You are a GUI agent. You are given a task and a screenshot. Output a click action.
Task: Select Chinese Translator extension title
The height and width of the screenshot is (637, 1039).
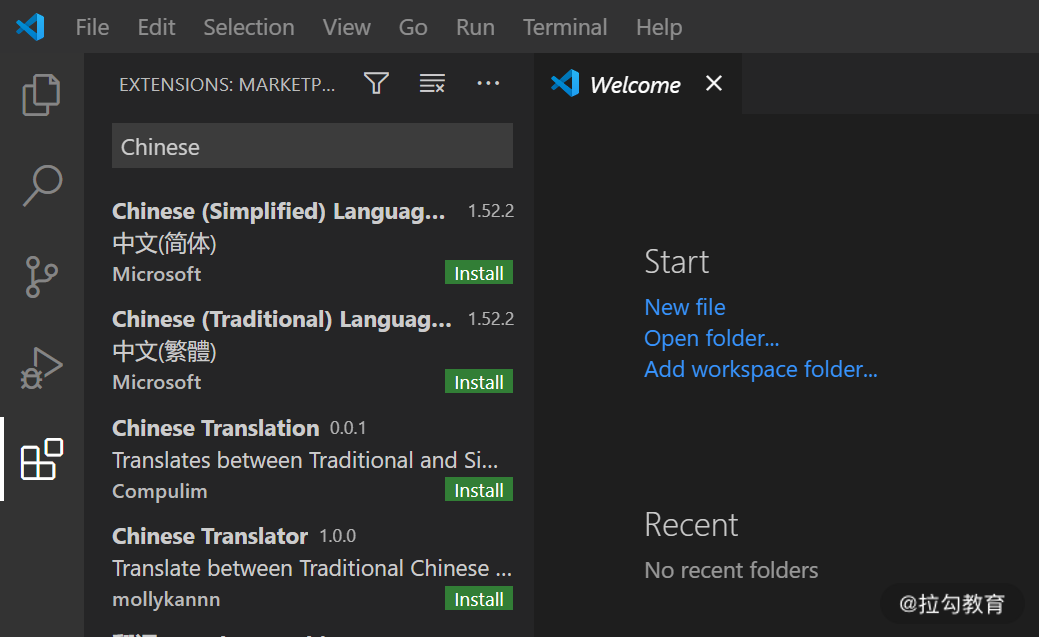[x=210, y=536]
